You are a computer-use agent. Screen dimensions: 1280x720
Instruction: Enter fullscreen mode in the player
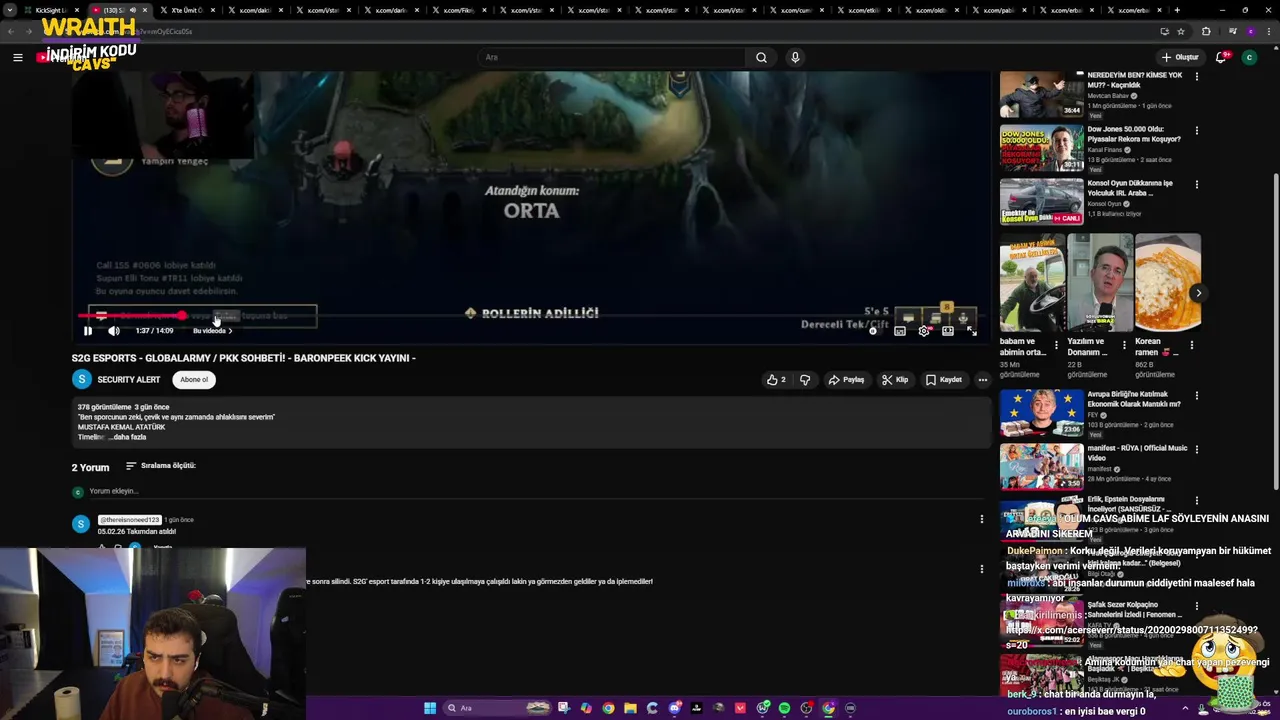tap(971, 331)
